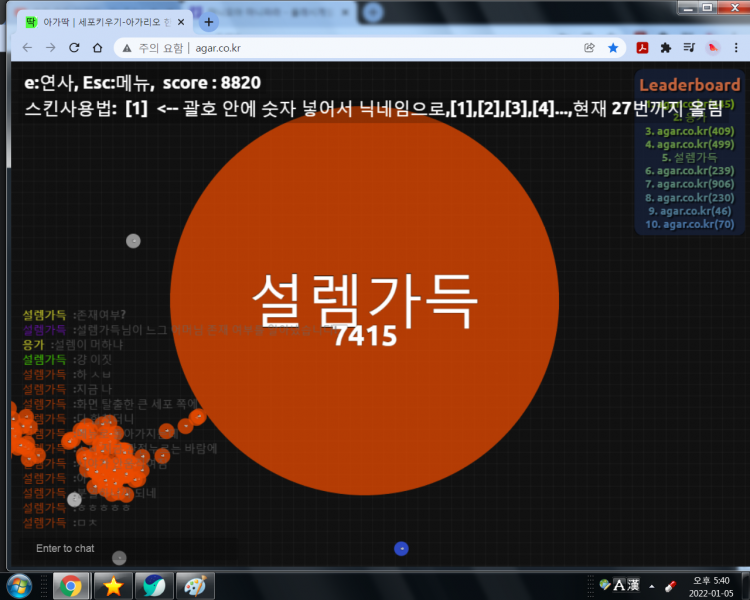Click the Leaderboard heading

(x=690, y=85)
